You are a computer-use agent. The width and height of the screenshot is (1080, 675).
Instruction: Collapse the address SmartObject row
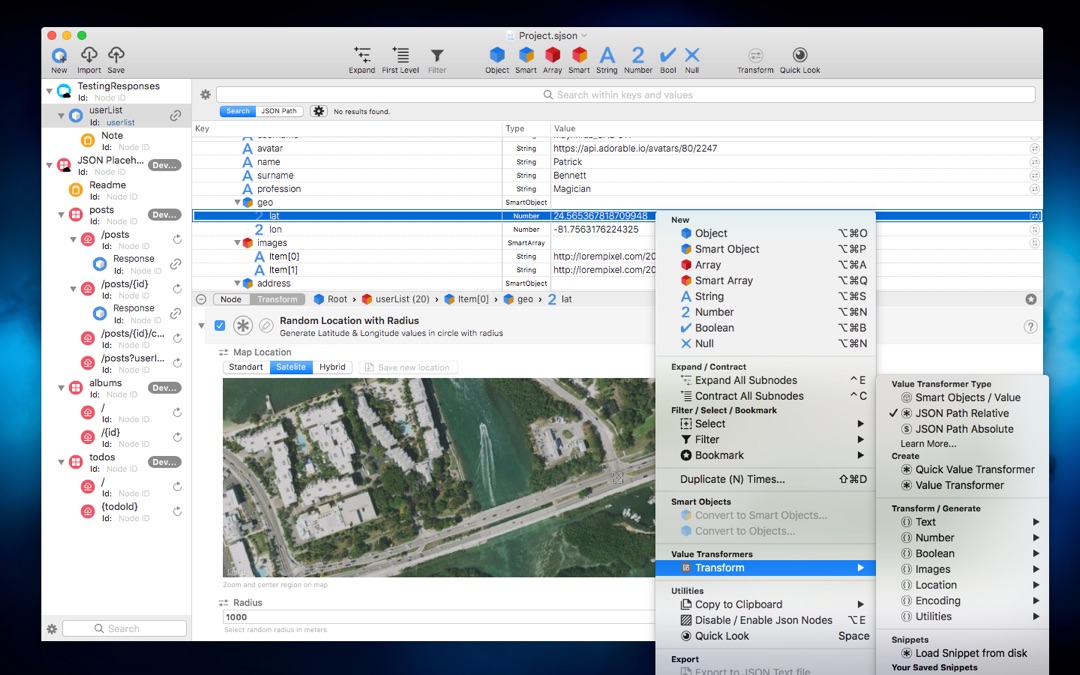click(x=237, y=283)
